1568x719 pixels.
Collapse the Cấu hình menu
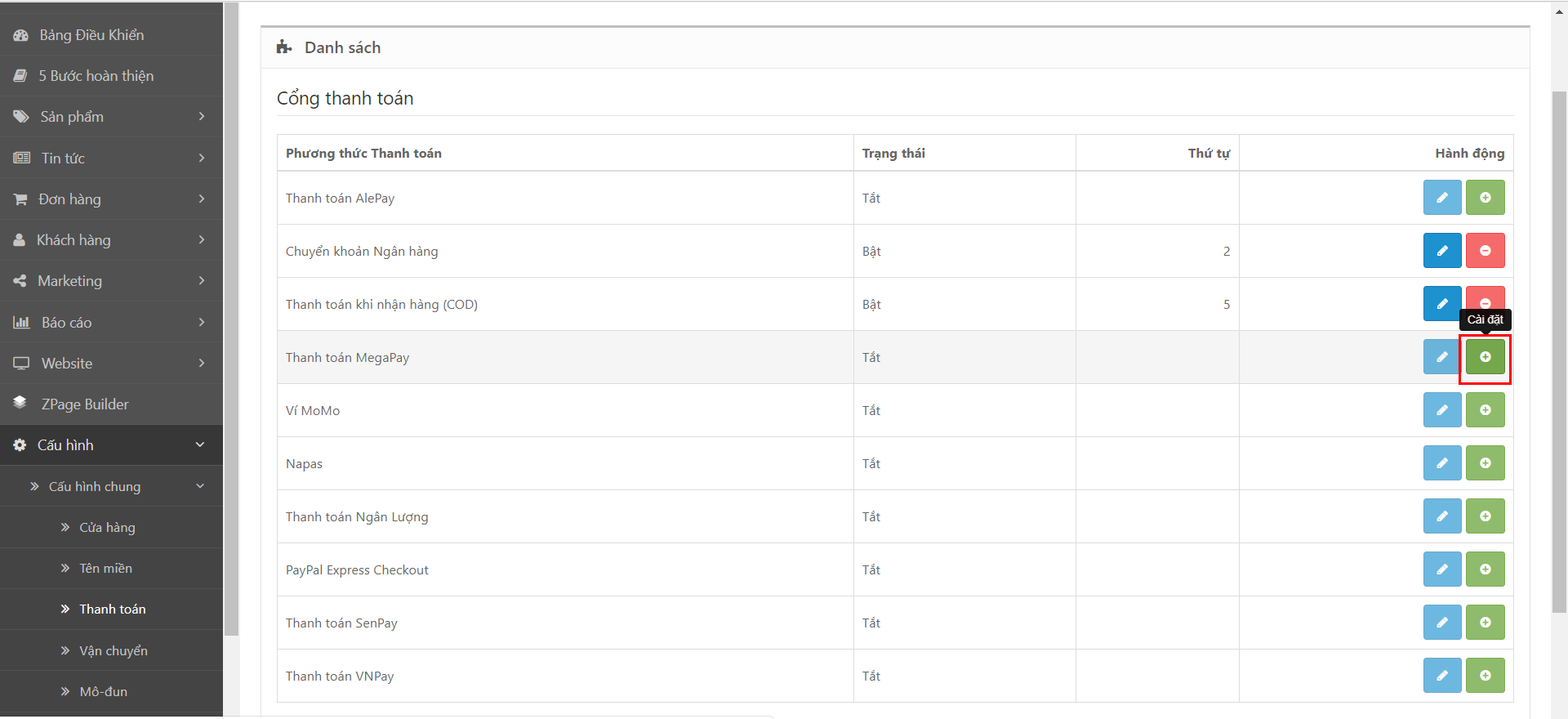[x=111, y=445]
